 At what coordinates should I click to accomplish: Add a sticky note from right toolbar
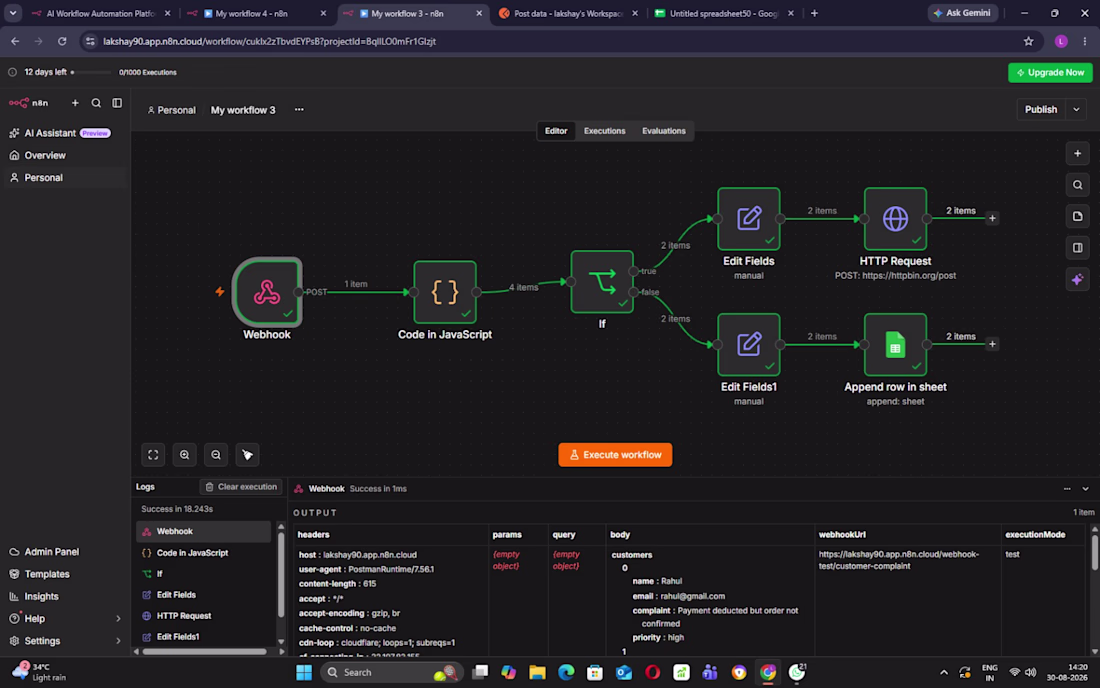tap(1078, 216)
